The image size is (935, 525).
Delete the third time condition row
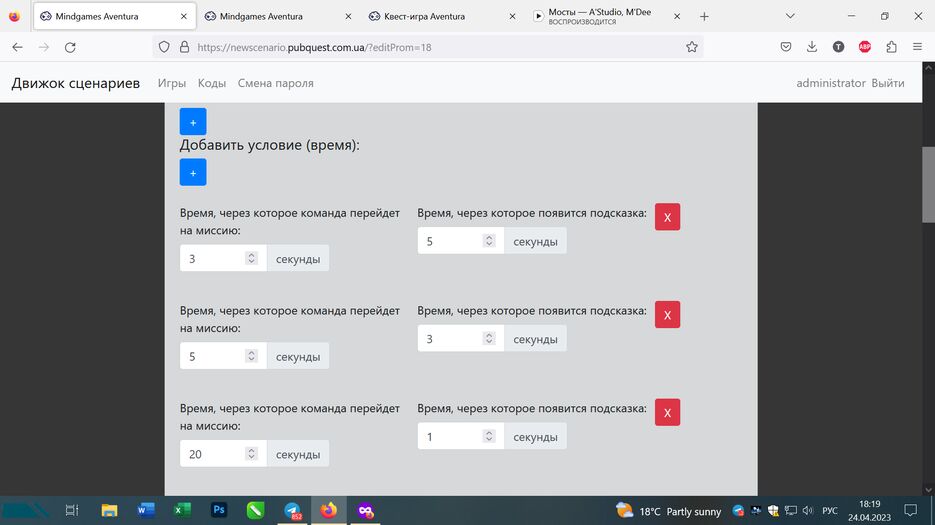[667, 412]
